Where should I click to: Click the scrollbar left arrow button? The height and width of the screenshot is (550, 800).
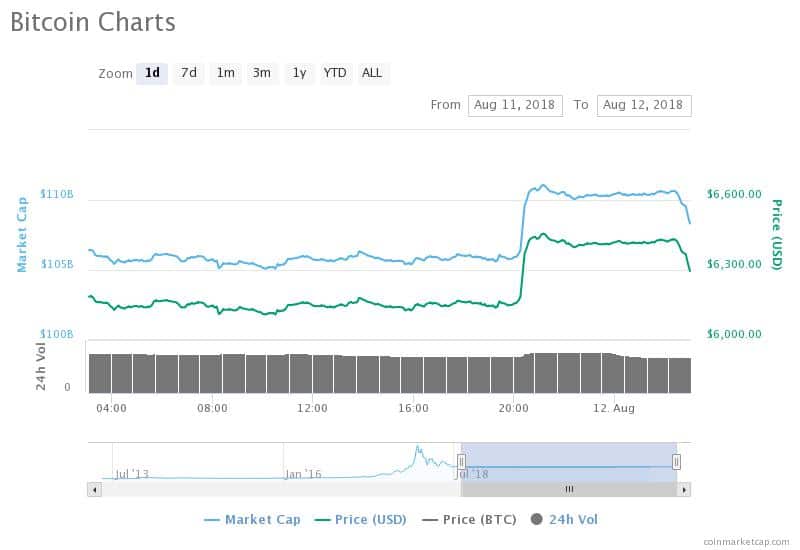coord(95,490)
